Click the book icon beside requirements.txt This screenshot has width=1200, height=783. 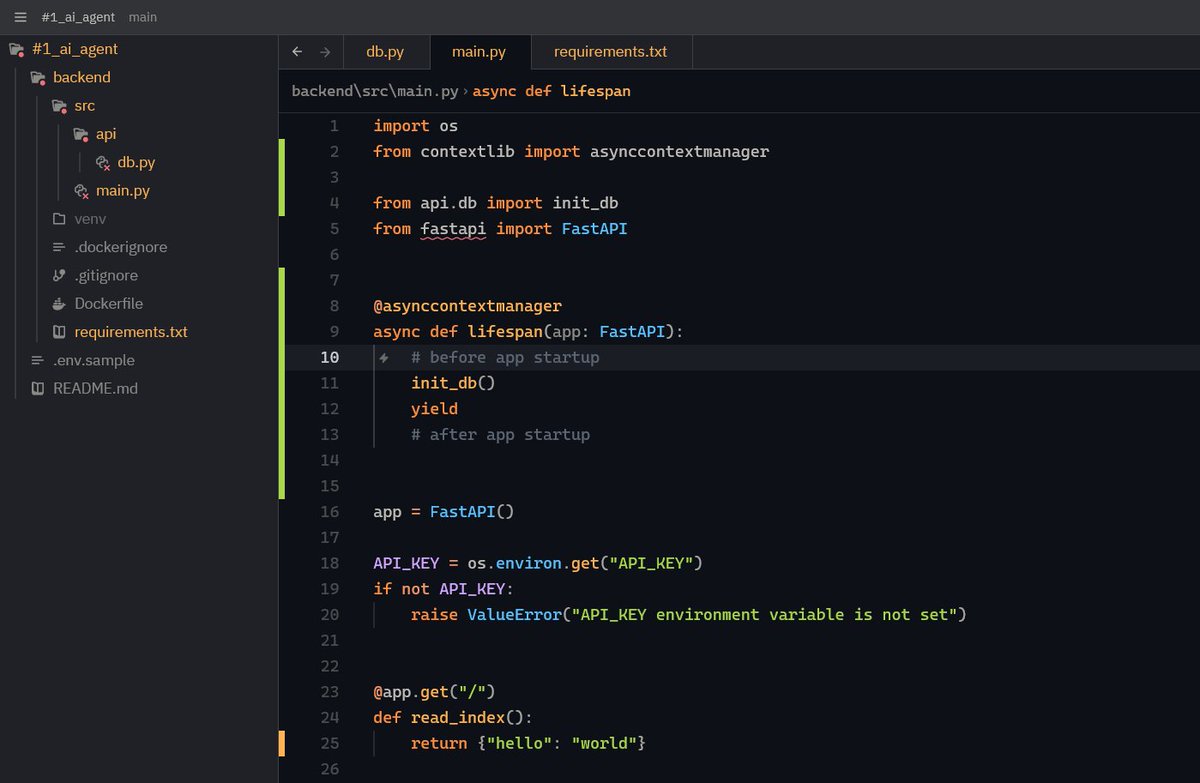click(x=59, y=331)
